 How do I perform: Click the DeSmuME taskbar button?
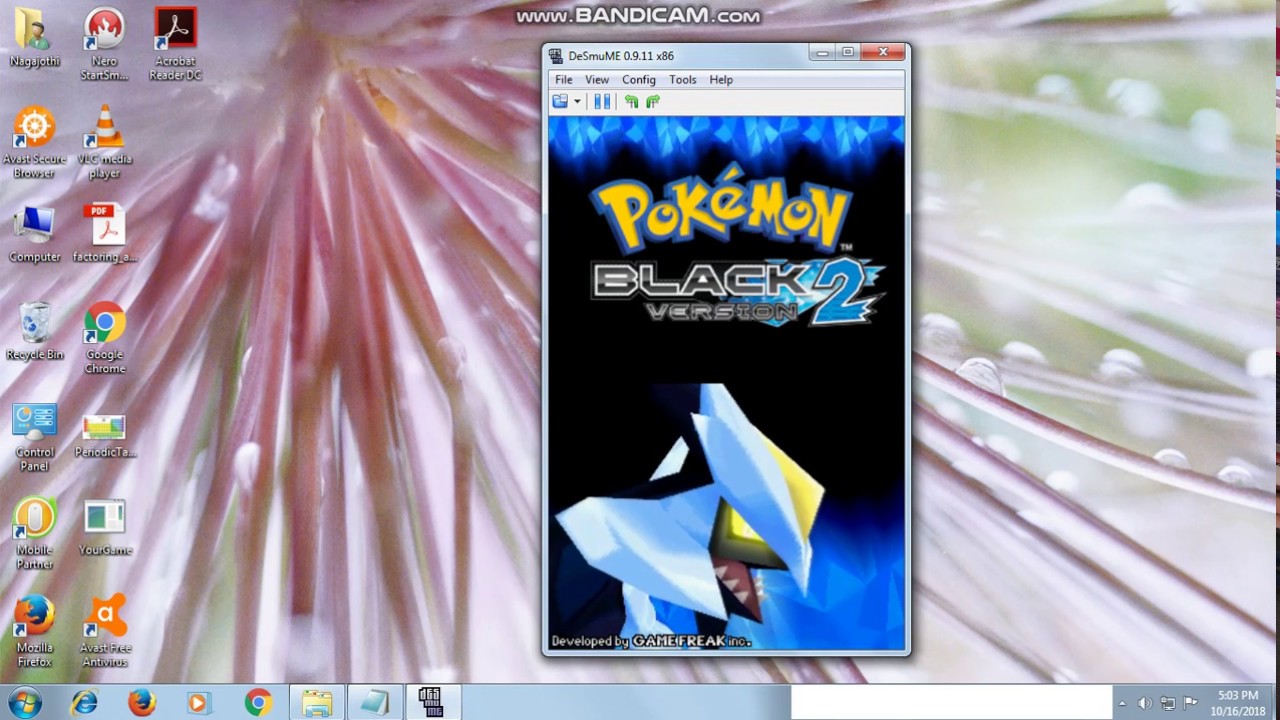pos(432,702)
